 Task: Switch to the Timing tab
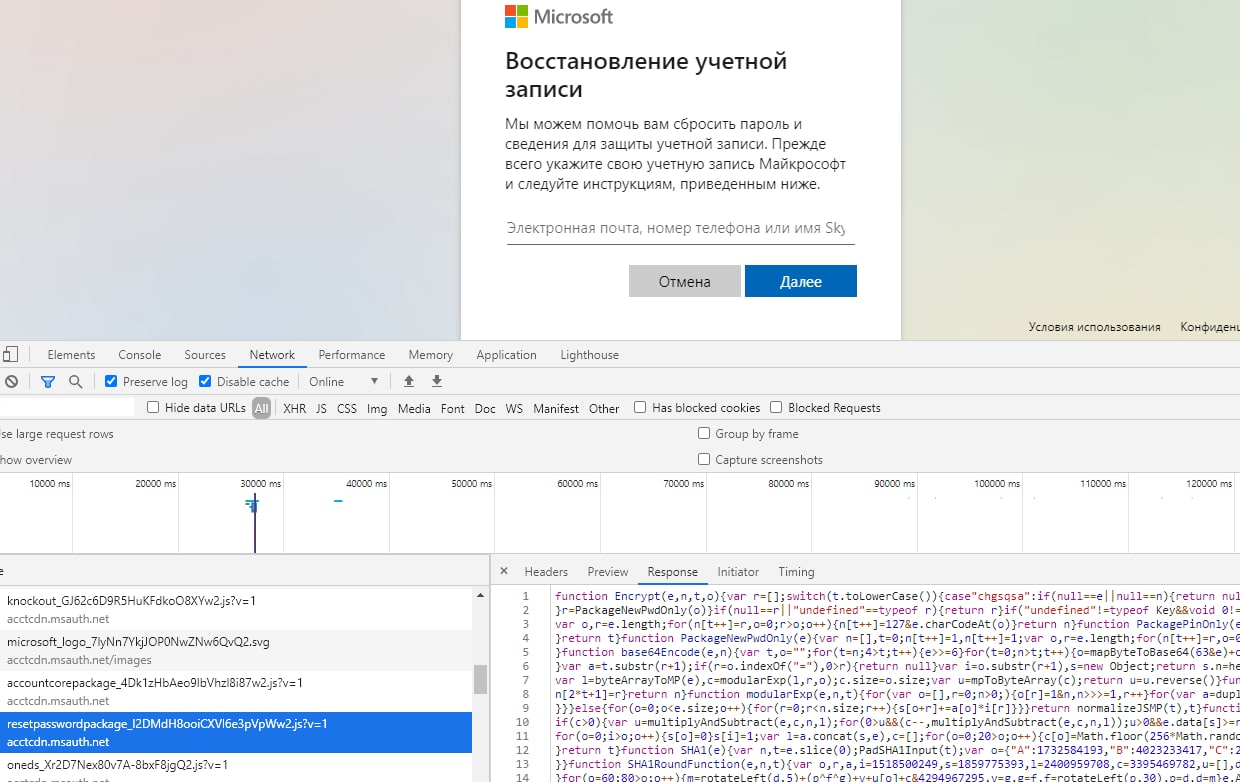click(796, 571)
